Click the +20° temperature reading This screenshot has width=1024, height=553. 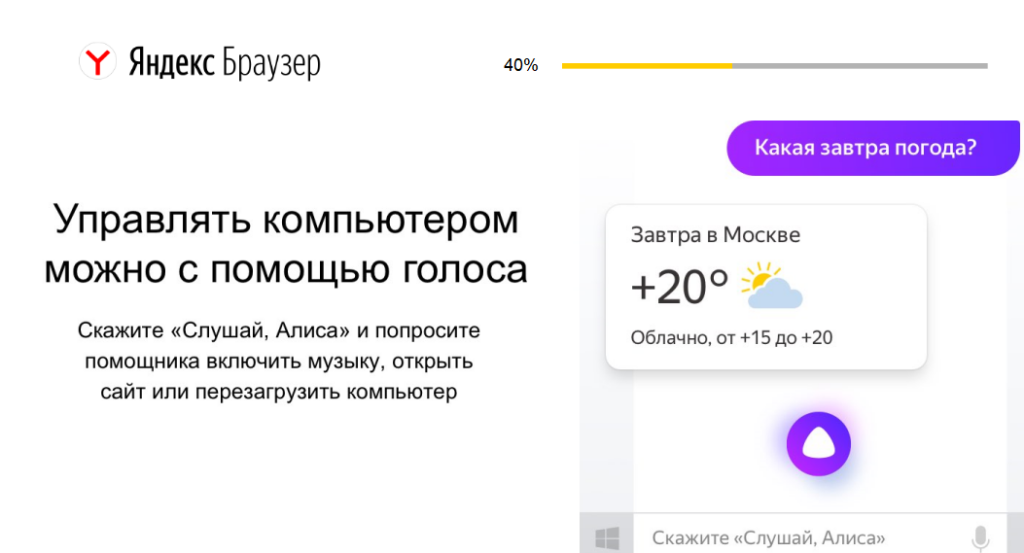(680, 287)
